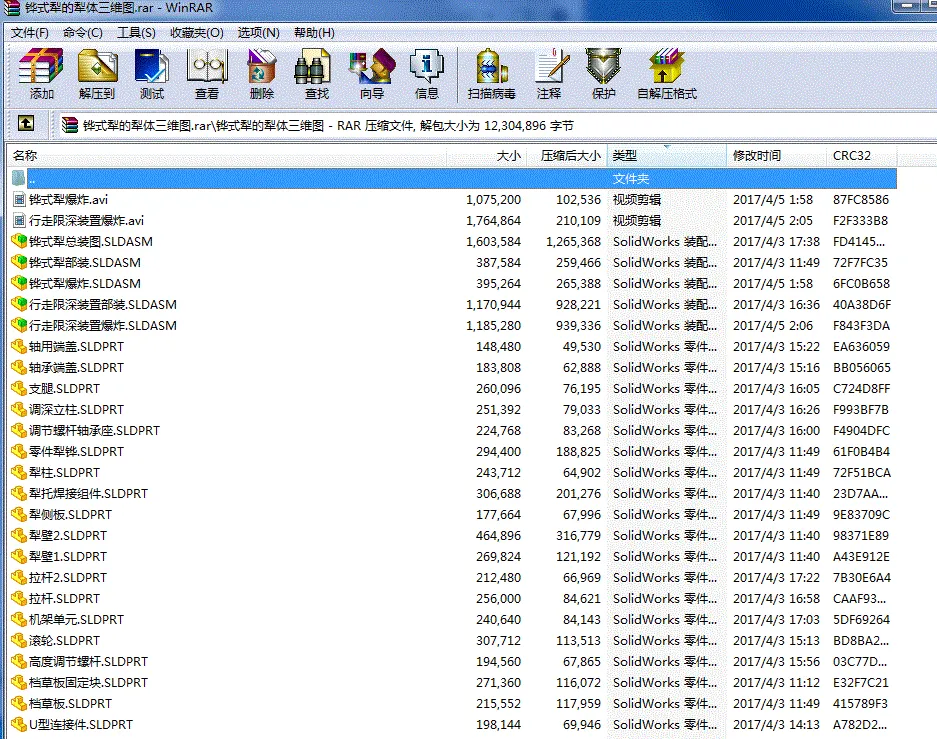This screenshot has width=937, height=739.
Task: Sort by Name (名称) column header
Action: [227, 156]
